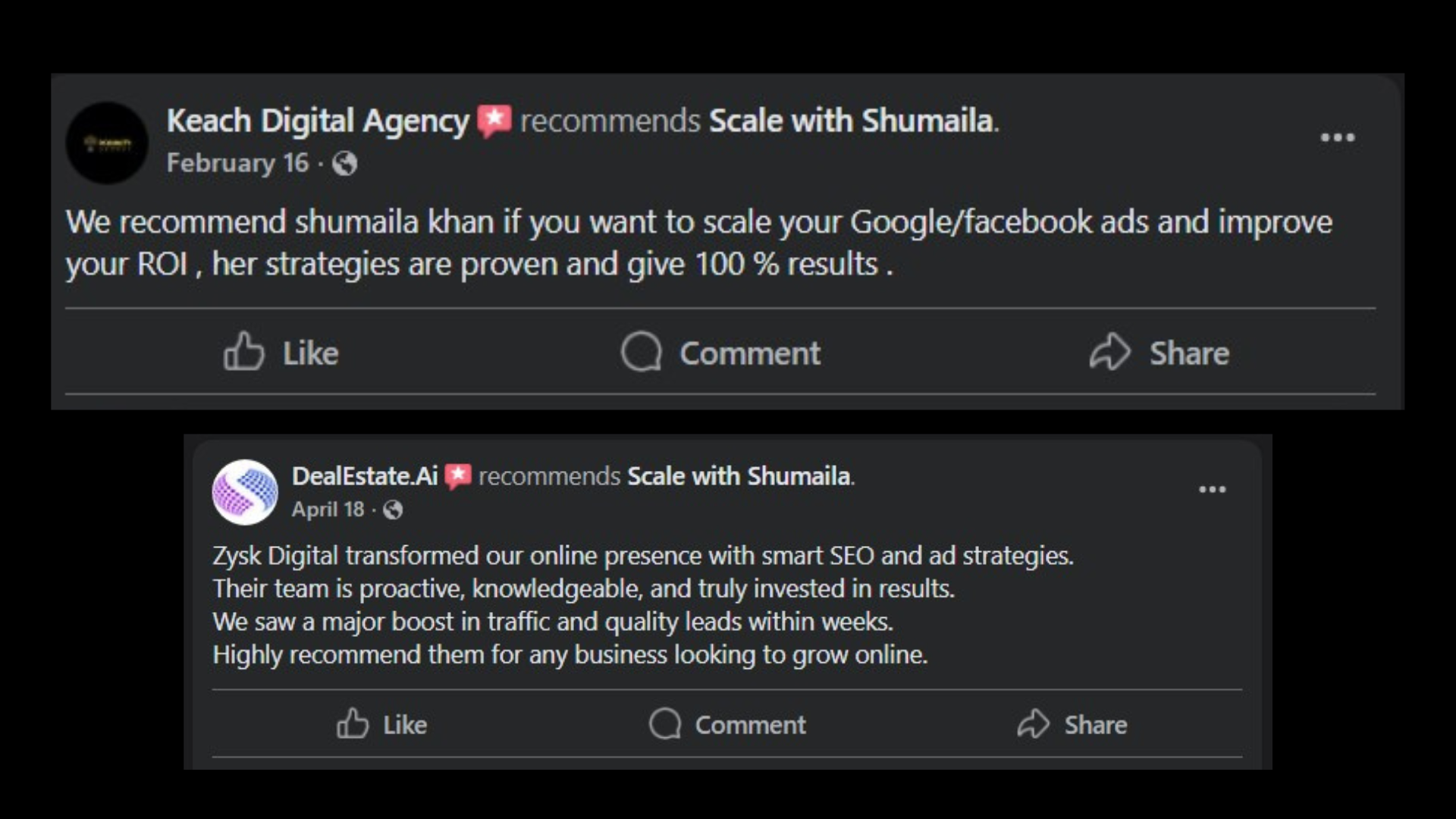
Task: Open options menu on Keach Digital Agency post
Action: click(1337, 137)
